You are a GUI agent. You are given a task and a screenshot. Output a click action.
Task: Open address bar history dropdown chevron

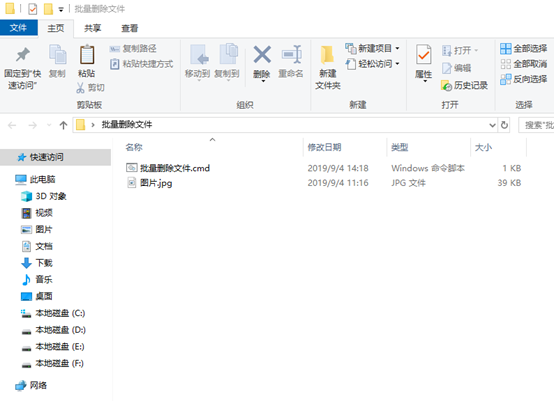click(x=492, y=125)
